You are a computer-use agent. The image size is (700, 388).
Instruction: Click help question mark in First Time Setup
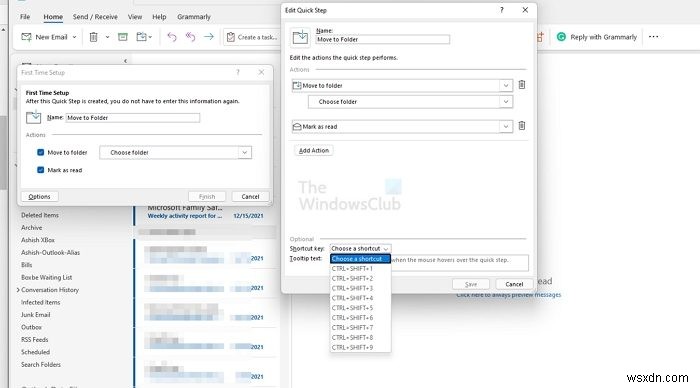pos(238,72)
